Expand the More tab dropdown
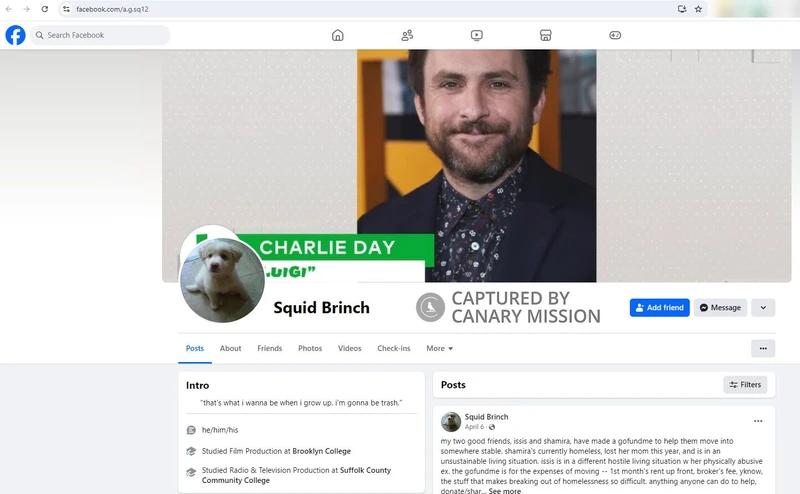The image size is (800, 494). pos(439,348)
